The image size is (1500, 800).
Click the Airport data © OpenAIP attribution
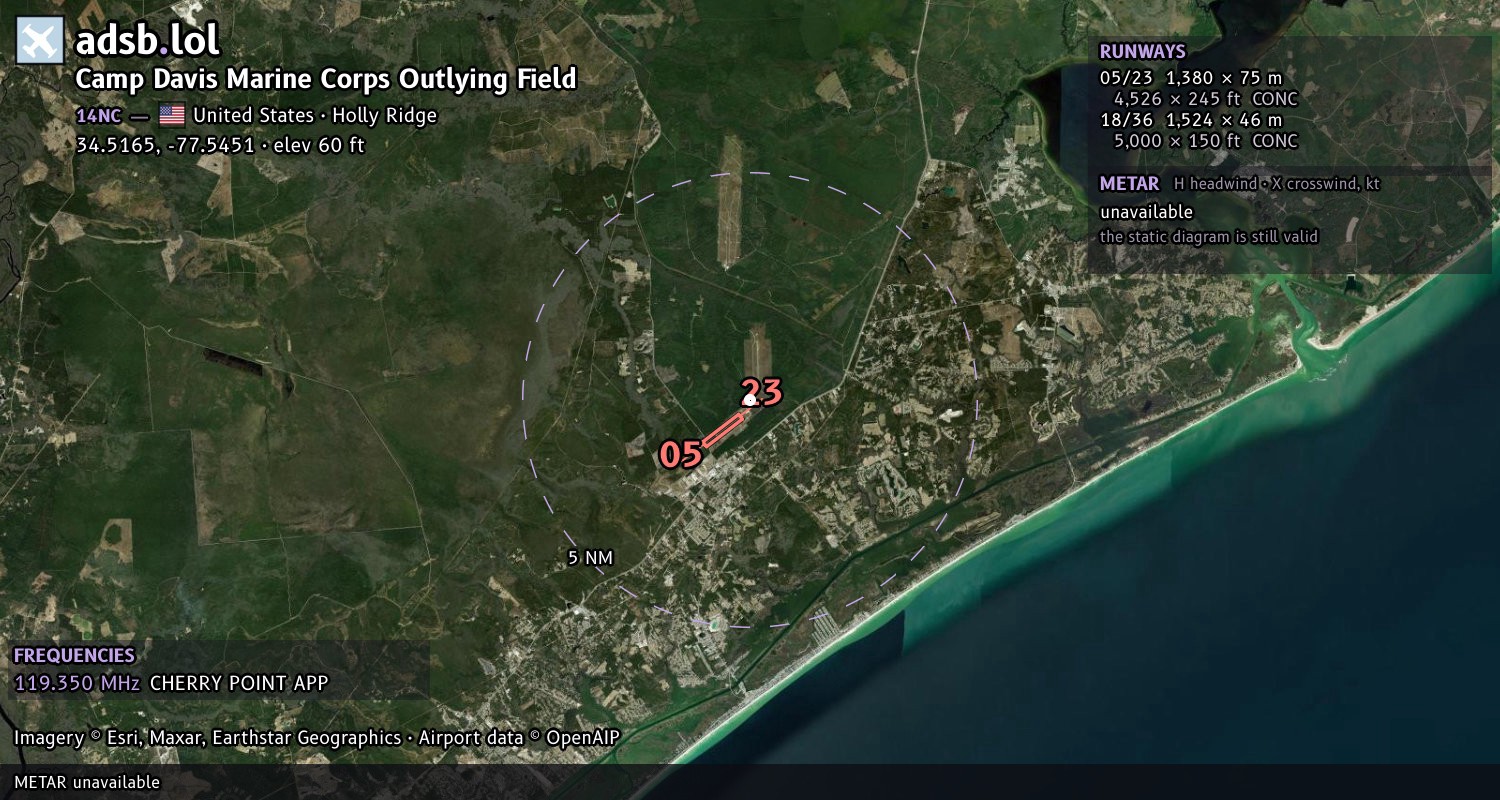[519, 738]
